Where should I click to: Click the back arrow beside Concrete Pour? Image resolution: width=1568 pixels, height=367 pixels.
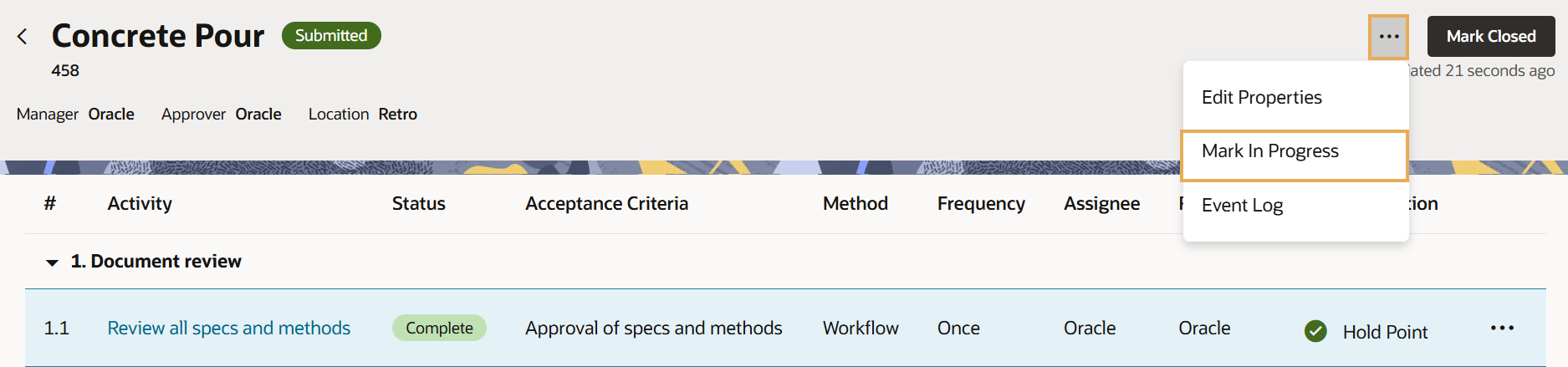click(x=23, y=36)
